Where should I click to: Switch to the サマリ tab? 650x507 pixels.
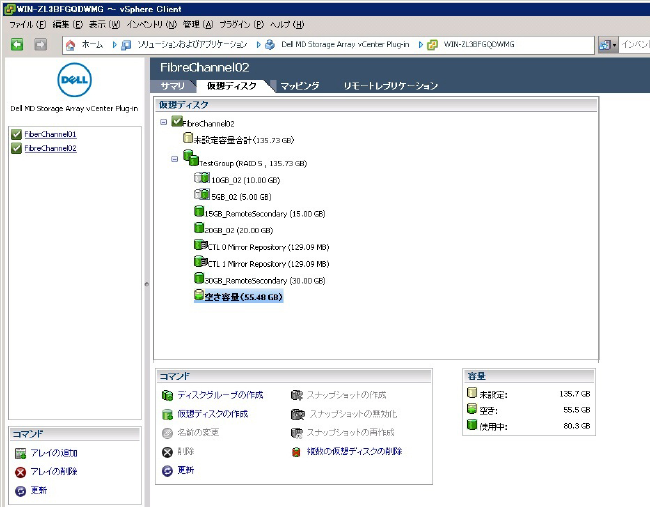tap(172, 86)
